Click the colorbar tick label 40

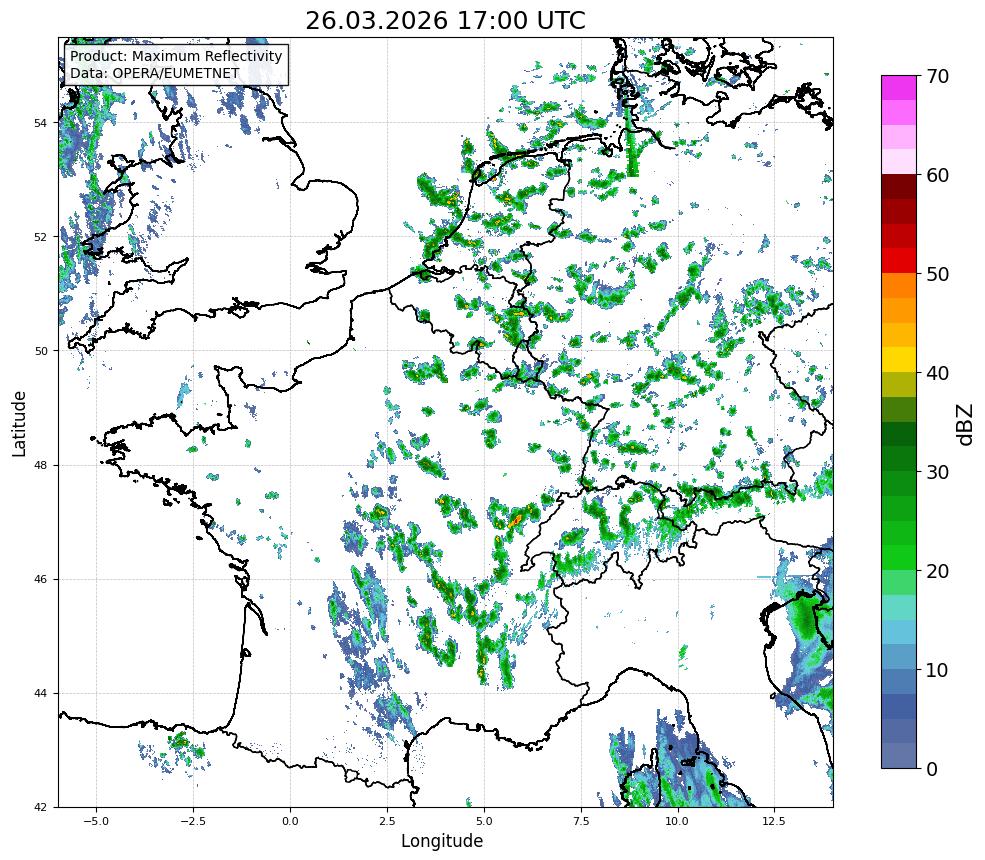(937, 373)
